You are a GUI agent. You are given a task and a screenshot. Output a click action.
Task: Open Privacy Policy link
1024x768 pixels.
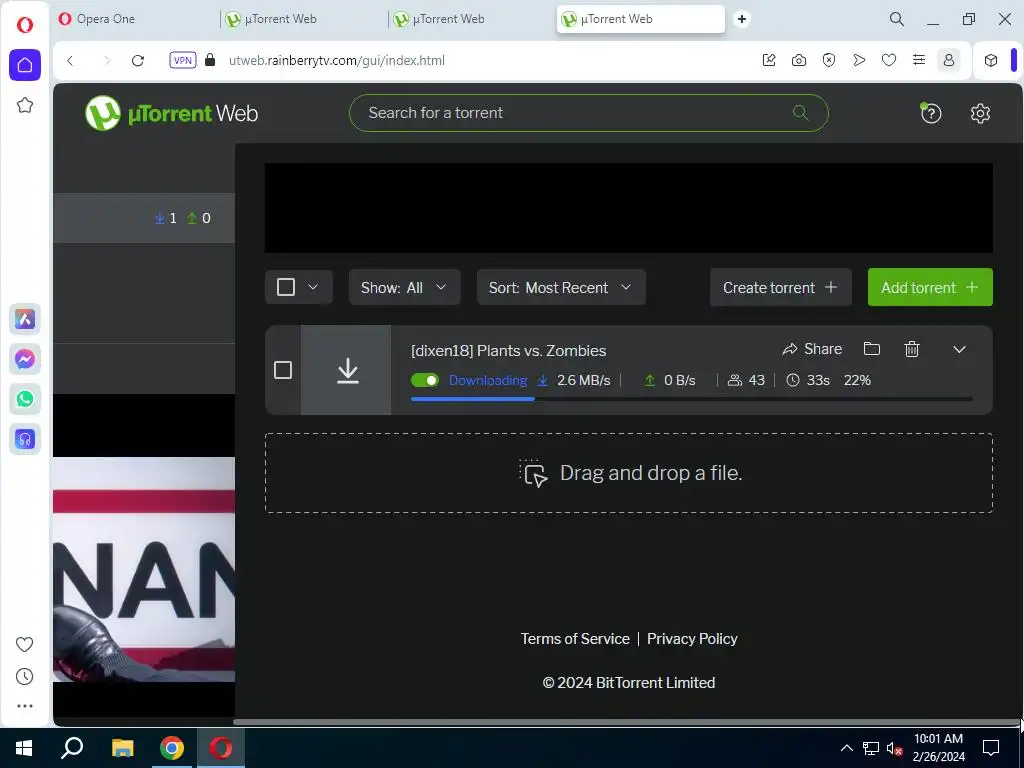click(x=692, y=639)
